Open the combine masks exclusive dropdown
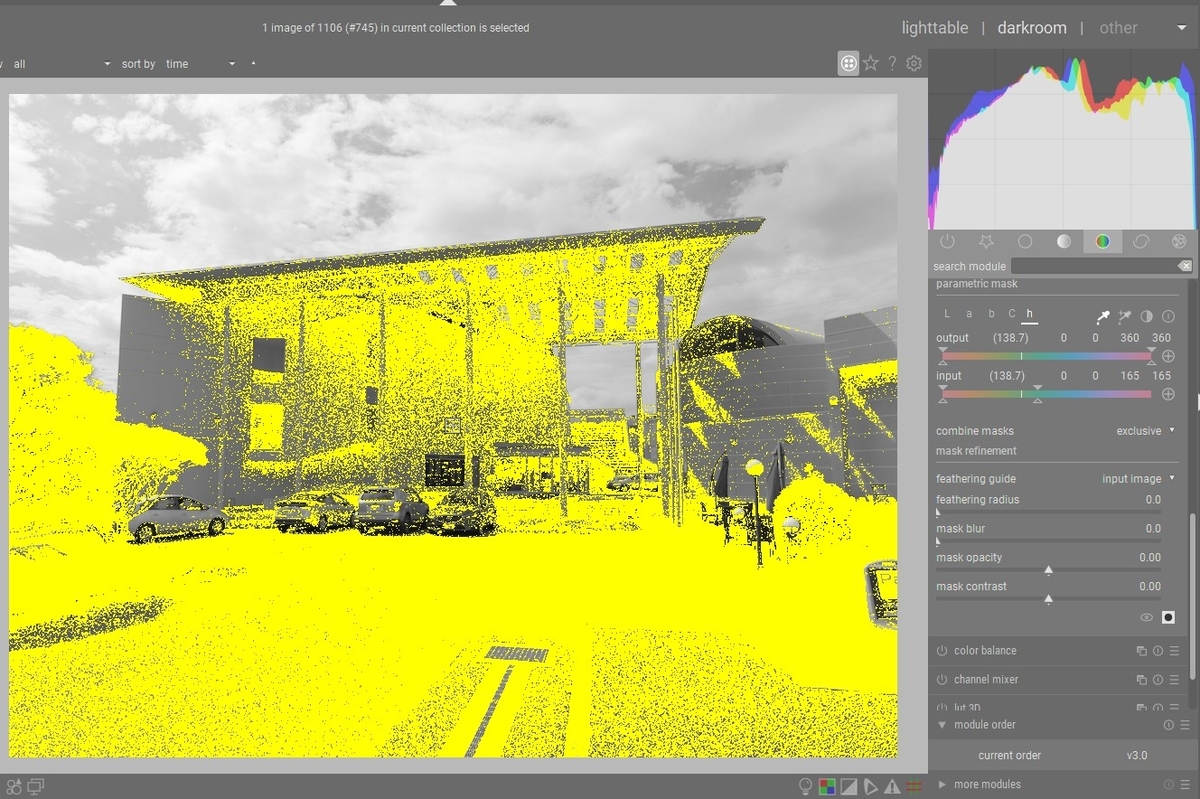 tap(1146, 431)
